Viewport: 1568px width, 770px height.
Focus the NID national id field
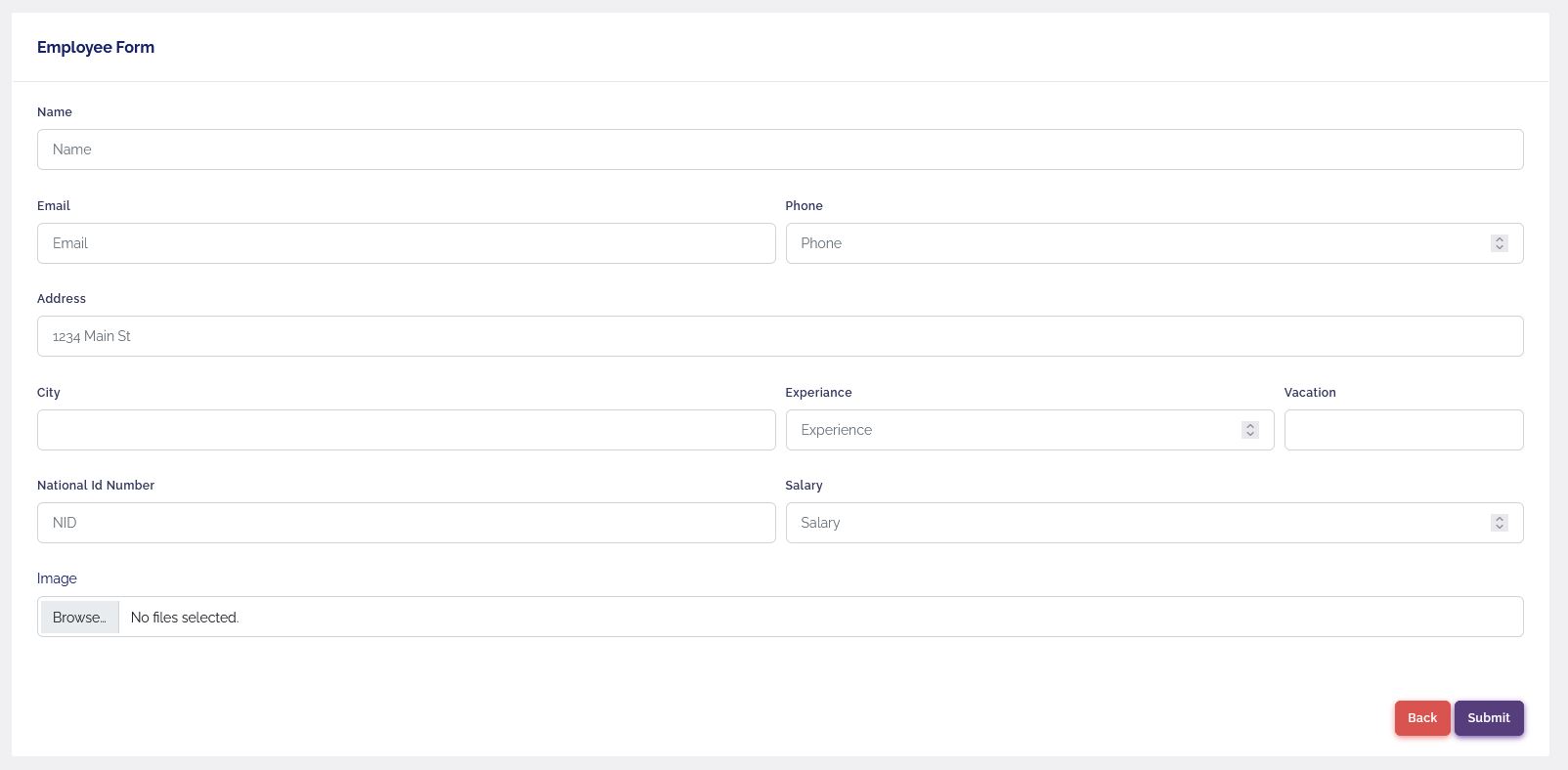406,523
